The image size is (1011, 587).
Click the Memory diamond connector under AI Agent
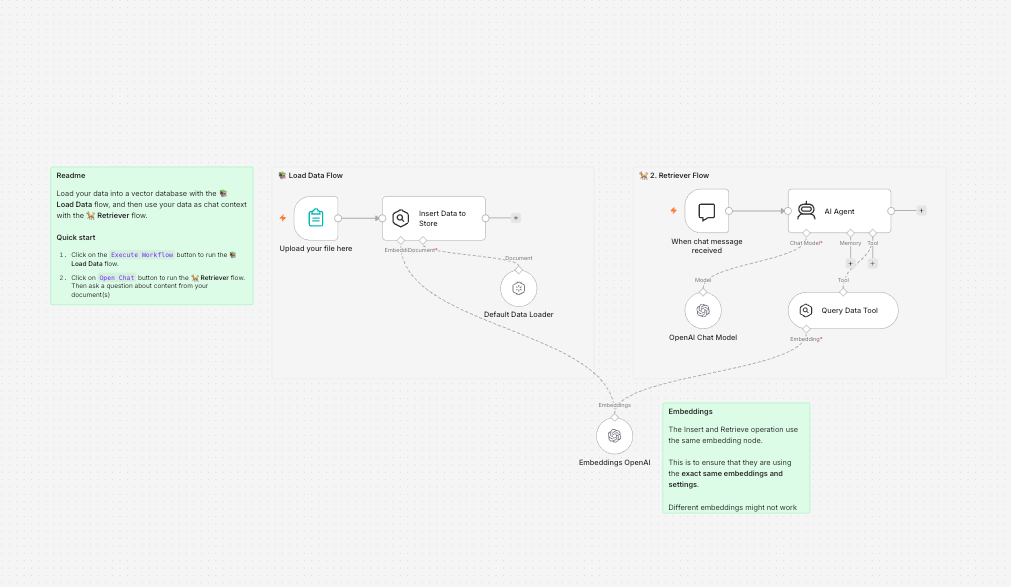point(850,233)
